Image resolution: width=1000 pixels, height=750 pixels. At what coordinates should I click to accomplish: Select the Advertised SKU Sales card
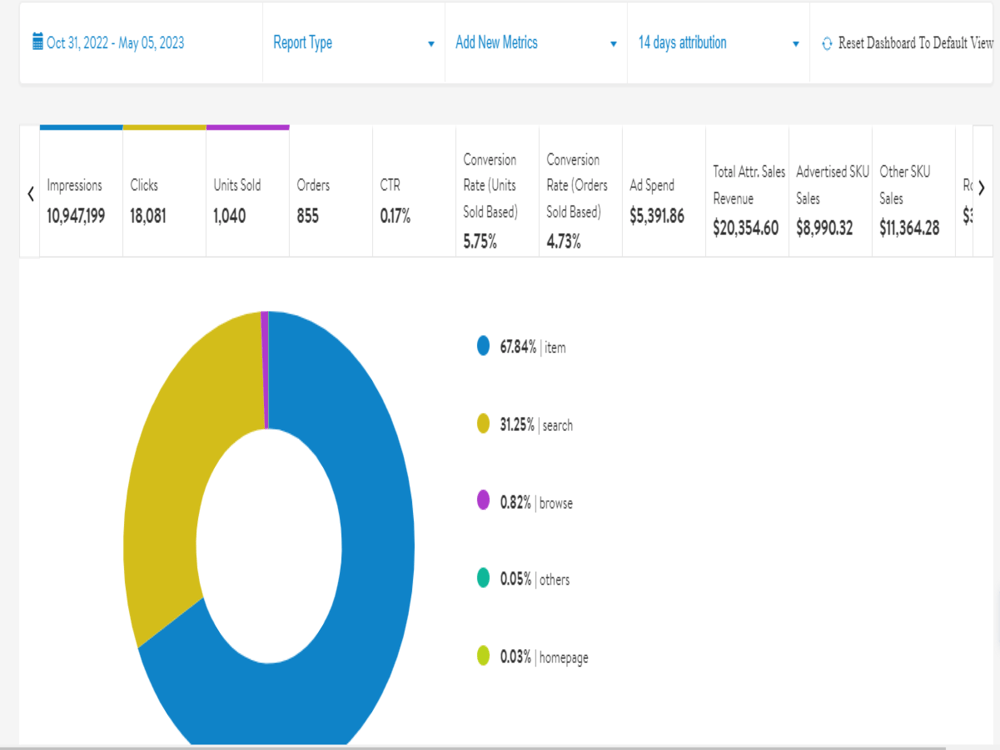click(831, 191)
